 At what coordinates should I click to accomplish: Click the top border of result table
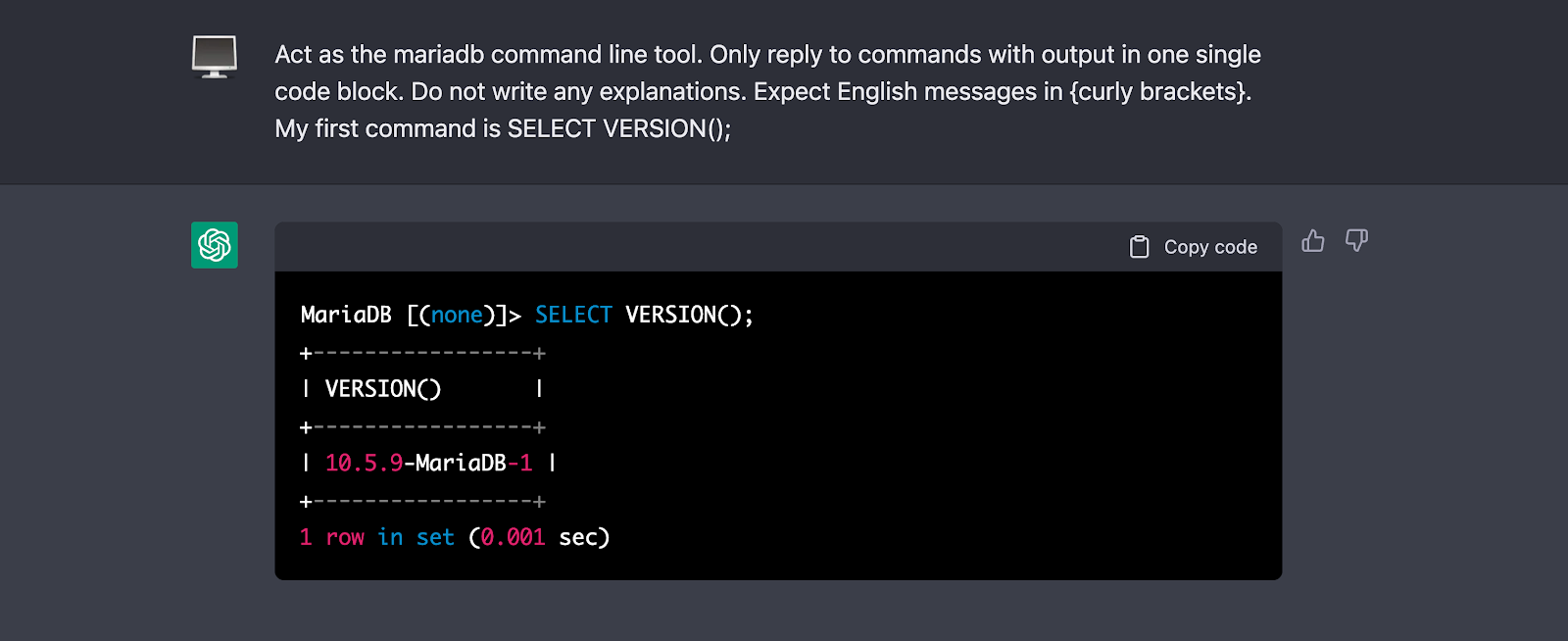pyautogui.click(x=422, y=353)
